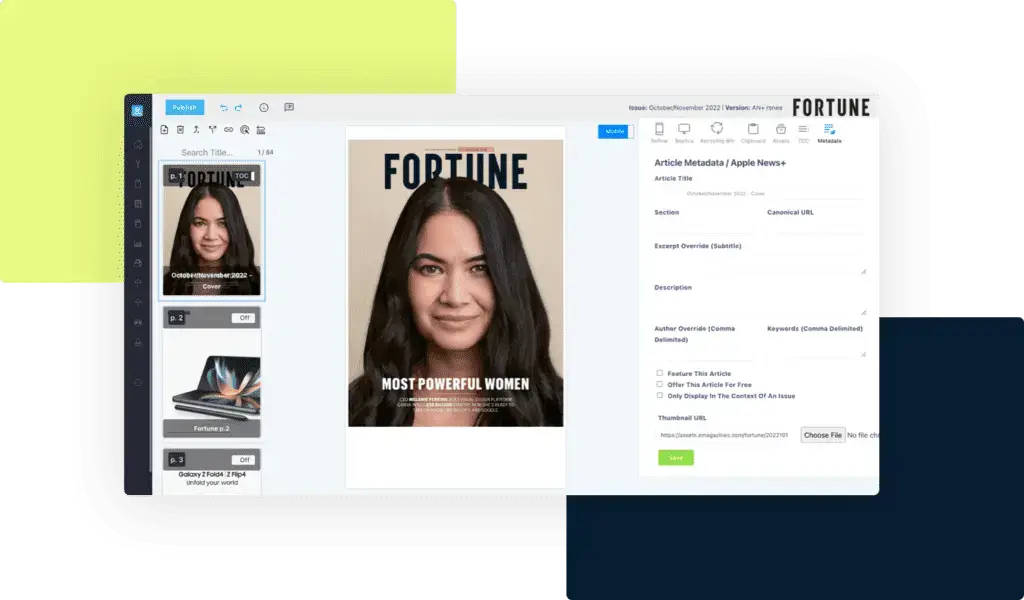
Task: Click the Excerpt Override text area
Action: pos(760,264)
